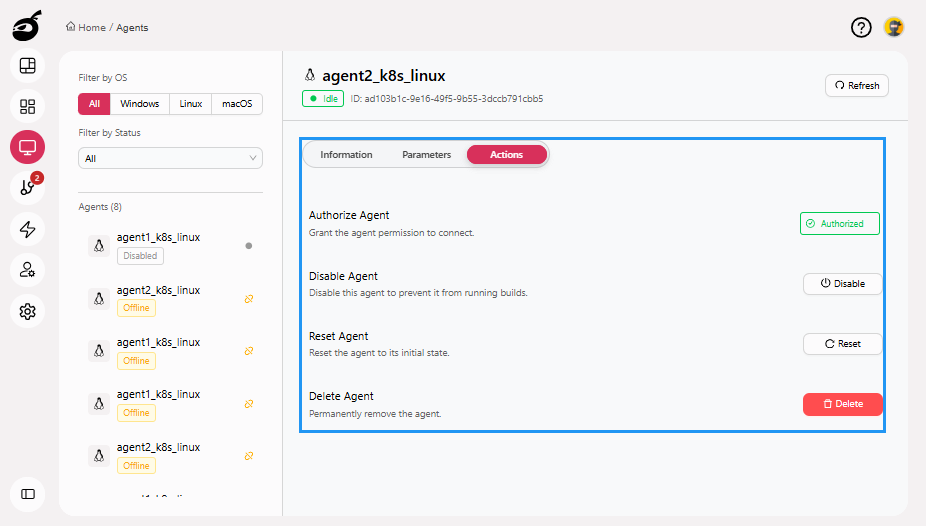Open the four-squares grid icon in sidebar

point(28,106)
